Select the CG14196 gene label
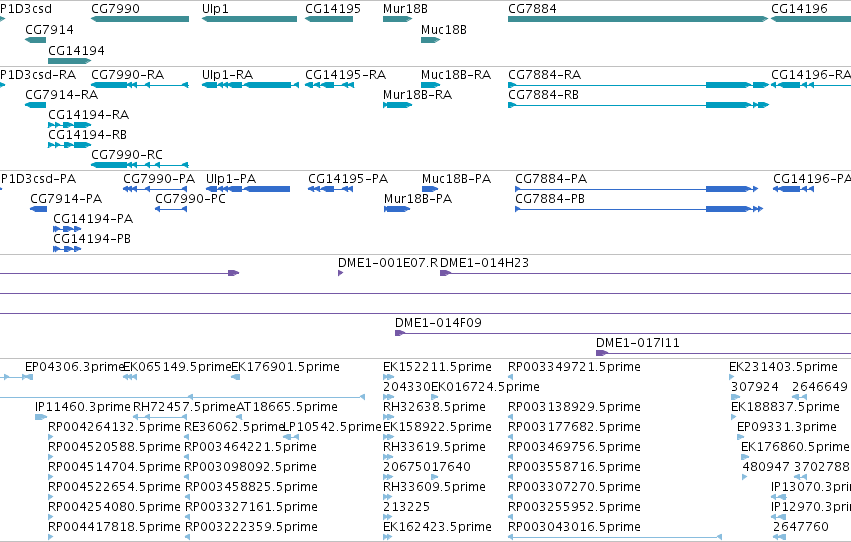The width and height of the screenshot is (851, 542). (799, 9)
